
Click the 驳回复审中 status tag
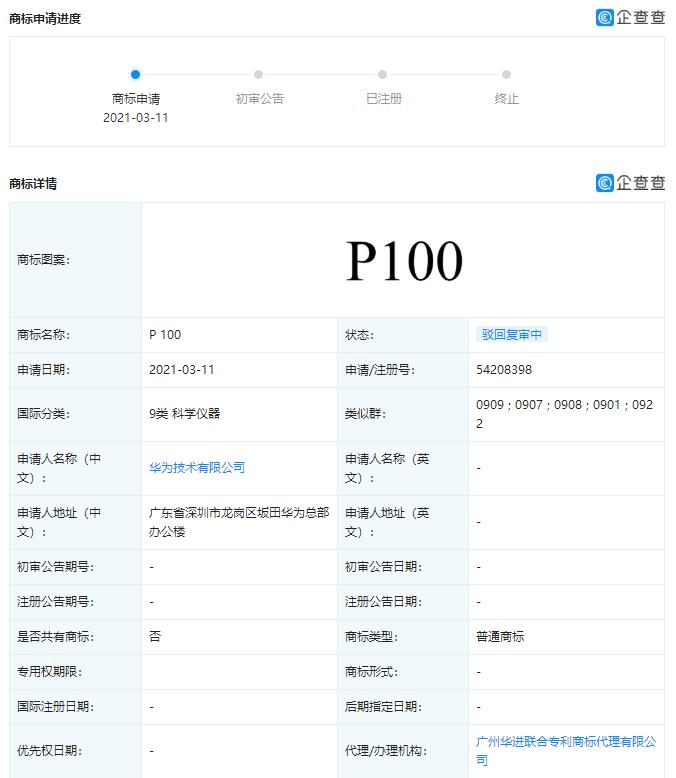click(512, 334)
